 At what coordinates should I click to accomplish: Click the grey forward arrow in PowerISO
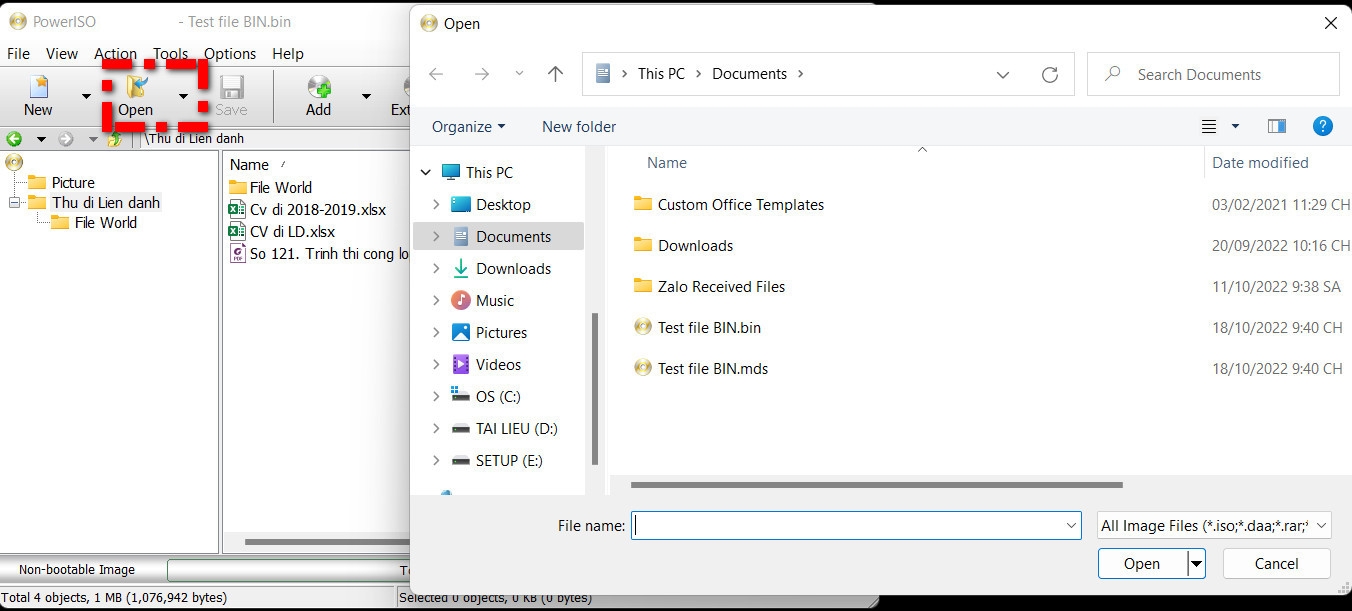pos(65,139)
